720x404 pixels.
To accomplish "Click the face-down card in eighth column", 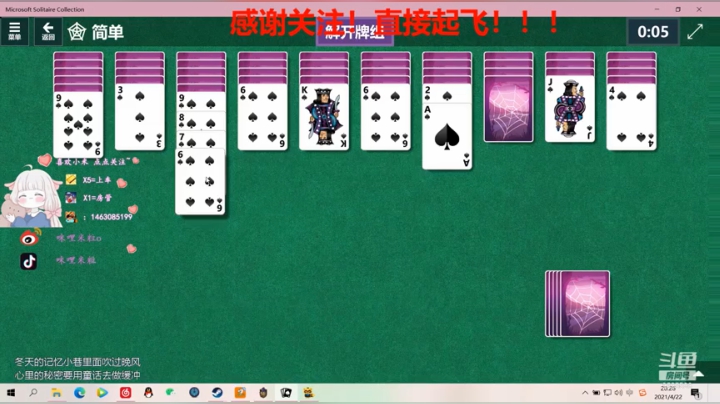I will click(509, 109).
